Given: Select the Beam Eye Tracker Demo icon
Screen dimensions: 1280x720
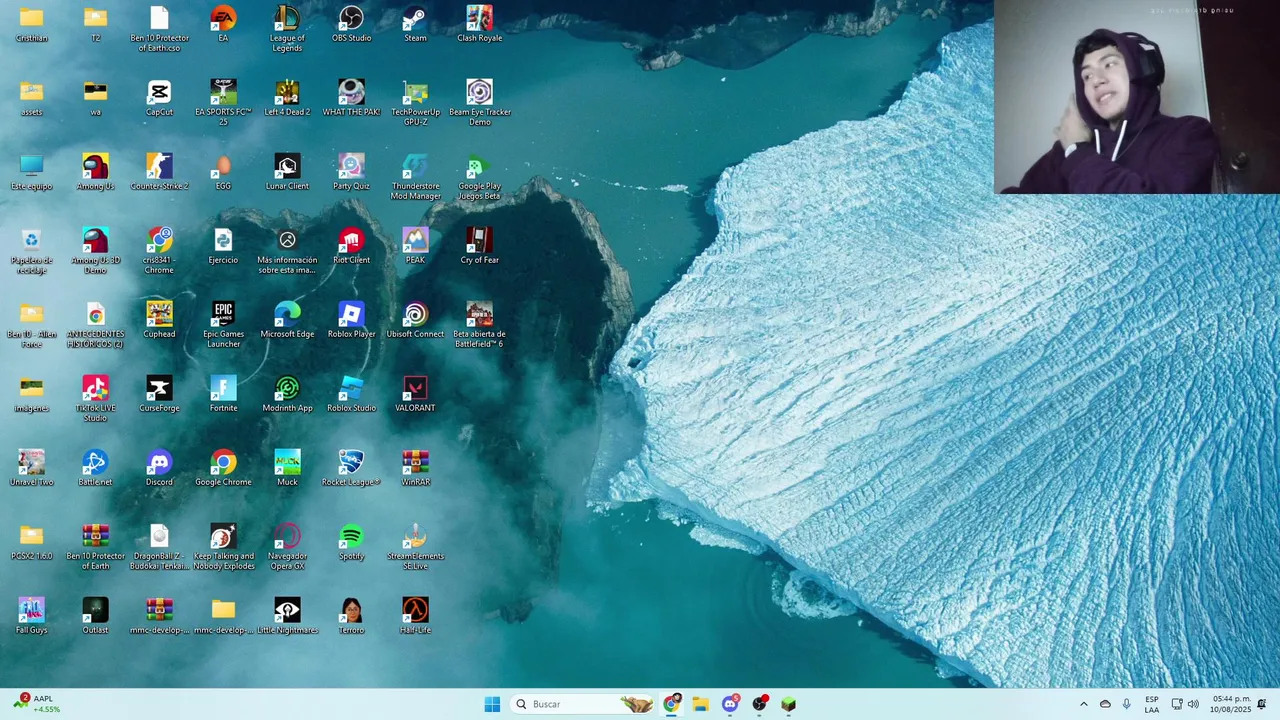Looking at the screenshot, I should [x=479, y=102].
